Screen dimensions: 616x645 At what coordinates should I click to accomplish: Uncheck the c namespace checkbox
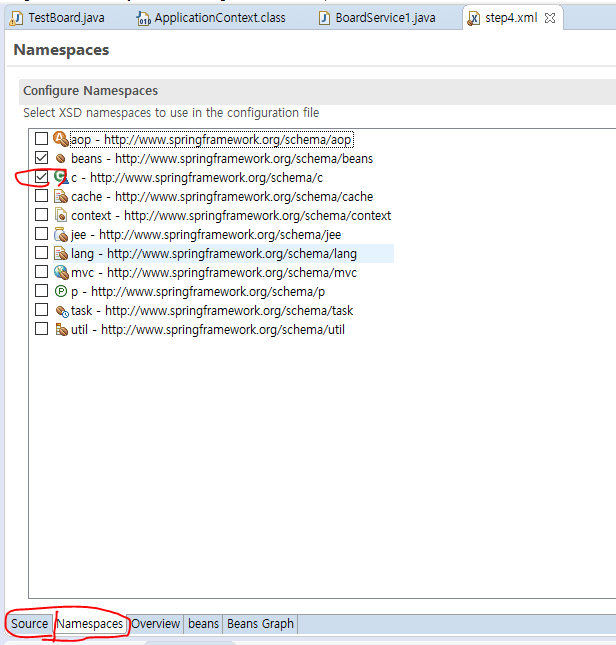41,177
